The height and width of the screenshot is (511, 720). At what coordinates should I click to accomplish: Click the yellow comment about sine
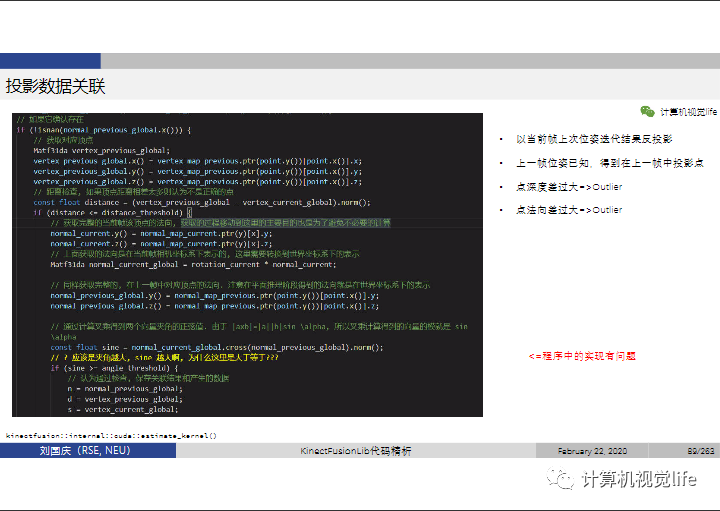tap(164, 358)
